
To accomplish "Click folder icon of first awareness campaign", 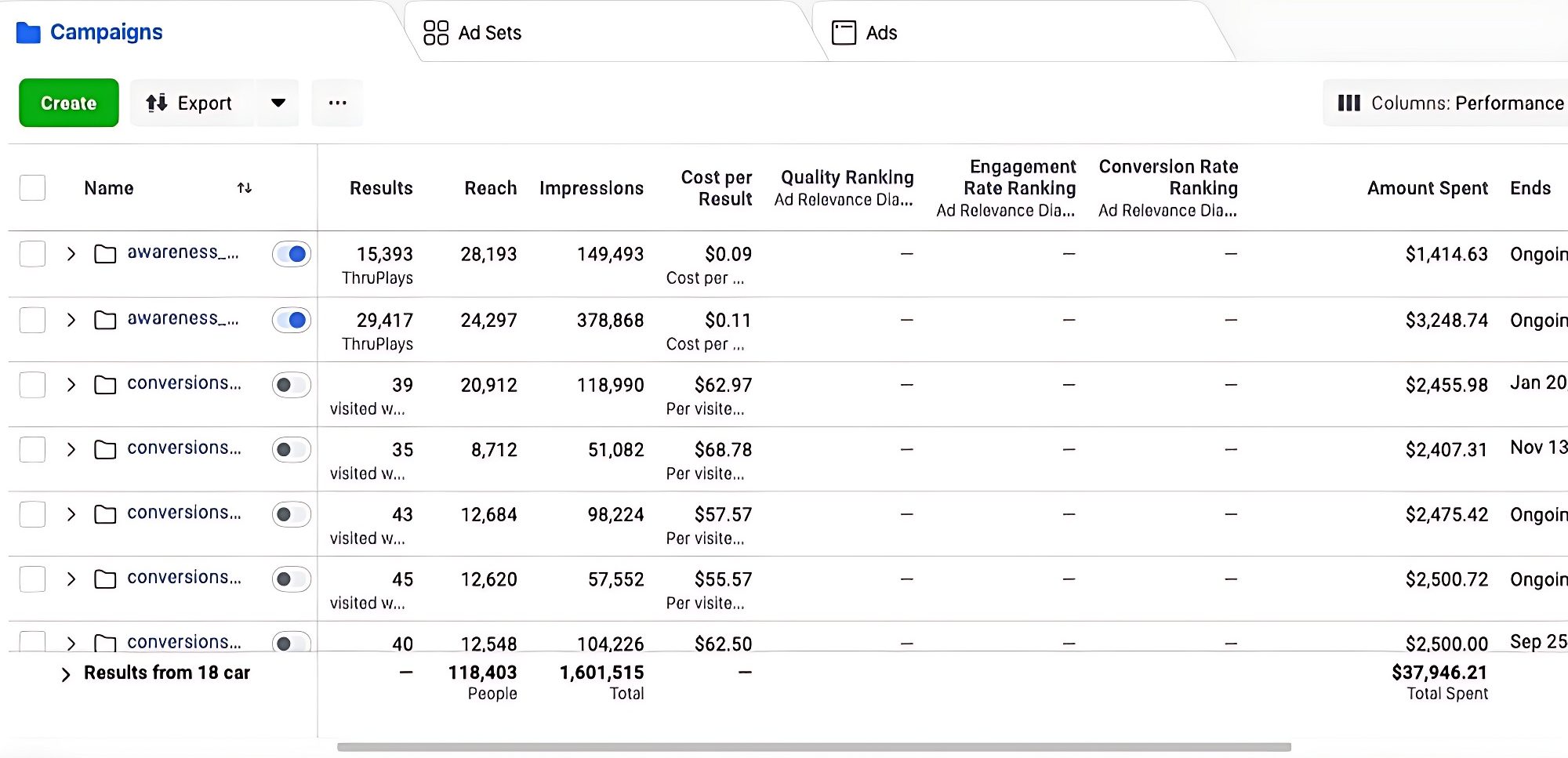I will coord(105,254).
